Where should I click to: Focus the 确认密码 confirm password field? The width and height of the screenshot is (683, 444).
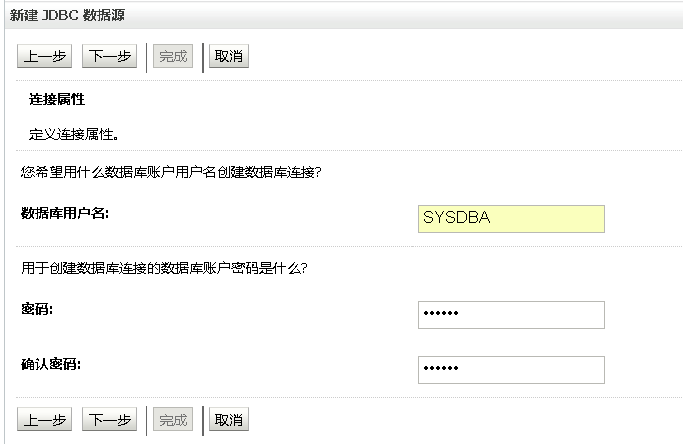pos(511,370)
